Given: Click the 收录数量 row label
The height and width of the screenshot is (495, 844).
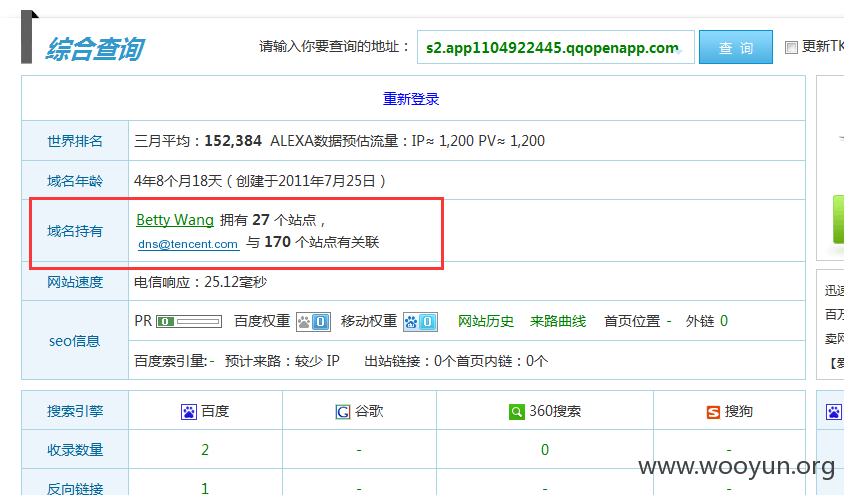Looking at the screenshot, I should [x=75, y=450].
